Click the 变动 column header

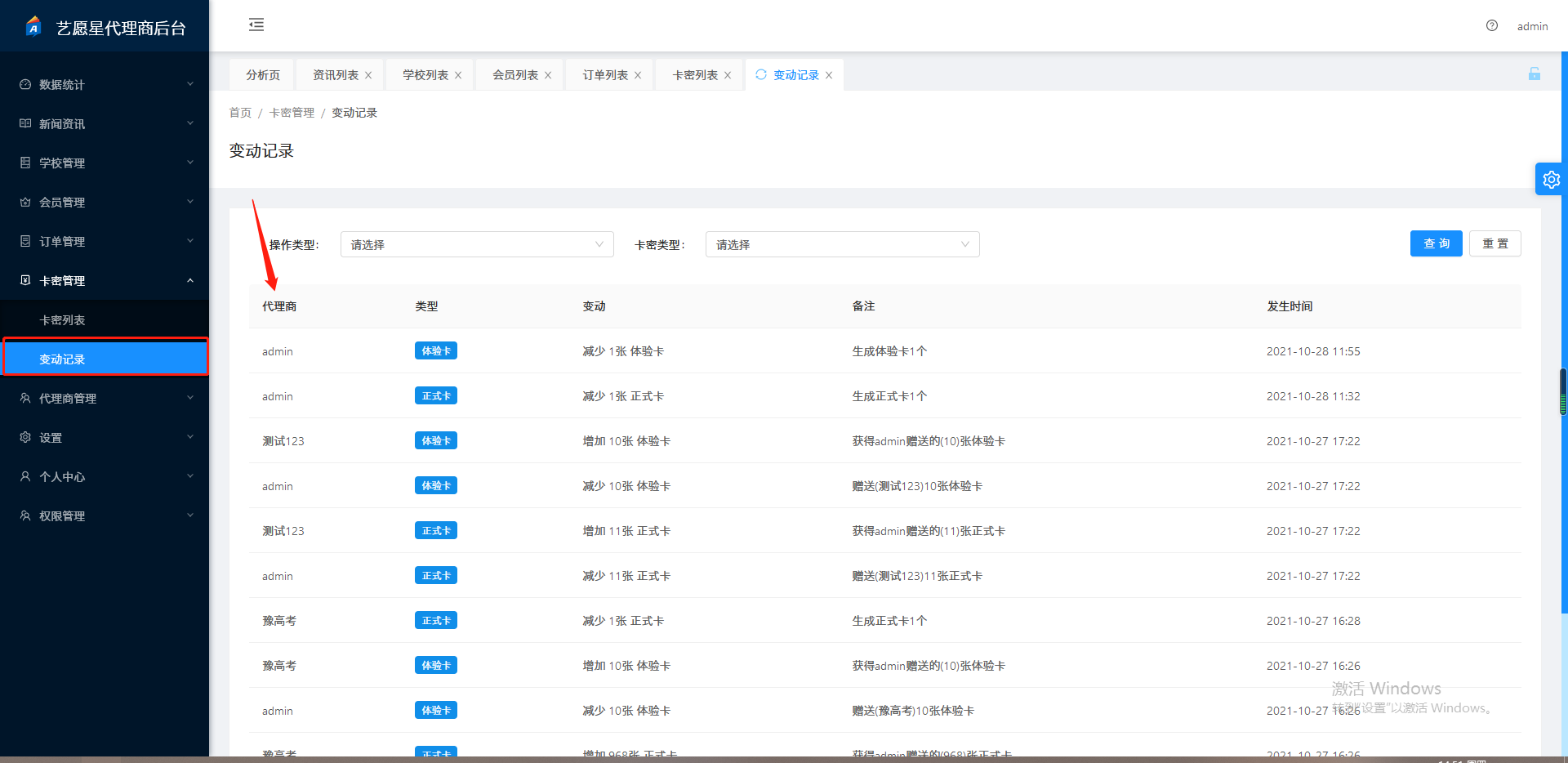pos(594,306)
